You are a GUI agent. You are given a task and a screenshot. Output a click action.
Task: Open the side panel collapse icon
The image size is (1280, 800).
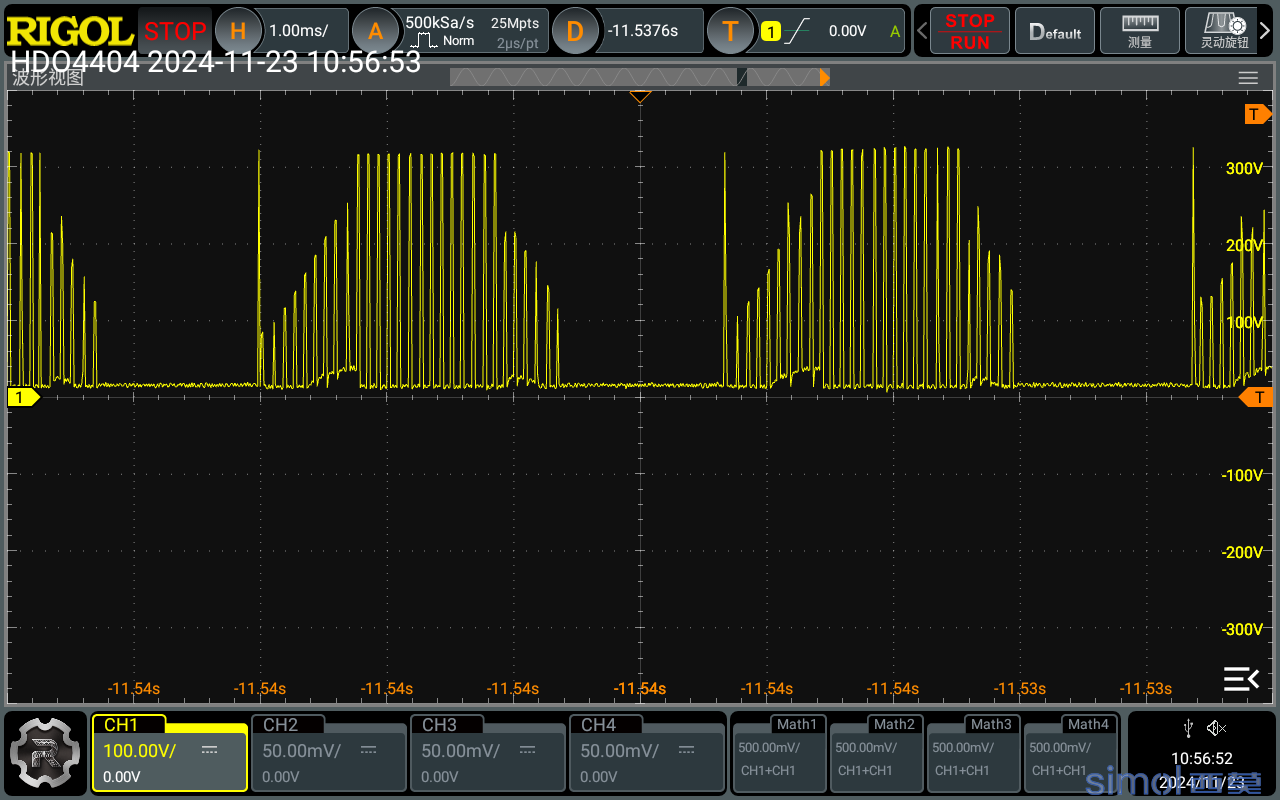(1241, 679)
